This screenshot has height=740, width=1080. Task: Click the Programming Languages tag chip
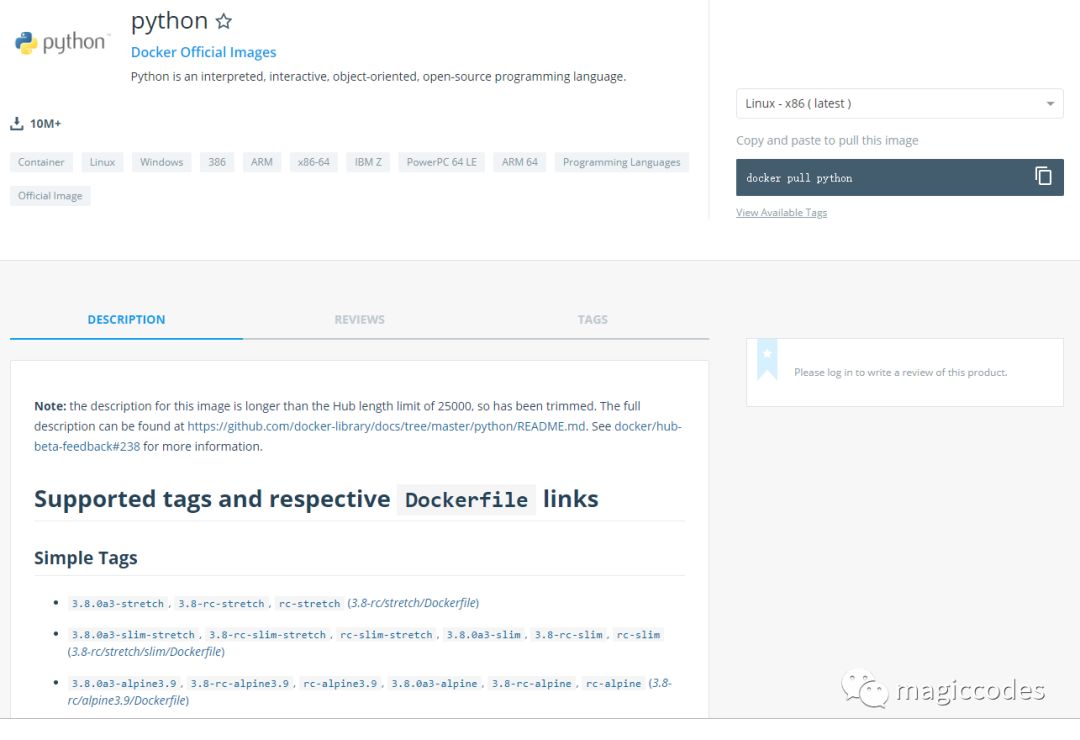point(621,162)
